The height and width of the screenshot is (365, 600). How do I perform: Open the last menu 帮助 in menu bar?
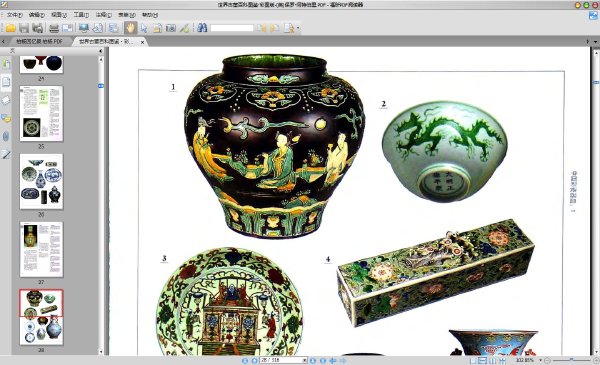[x=150, y=15]
